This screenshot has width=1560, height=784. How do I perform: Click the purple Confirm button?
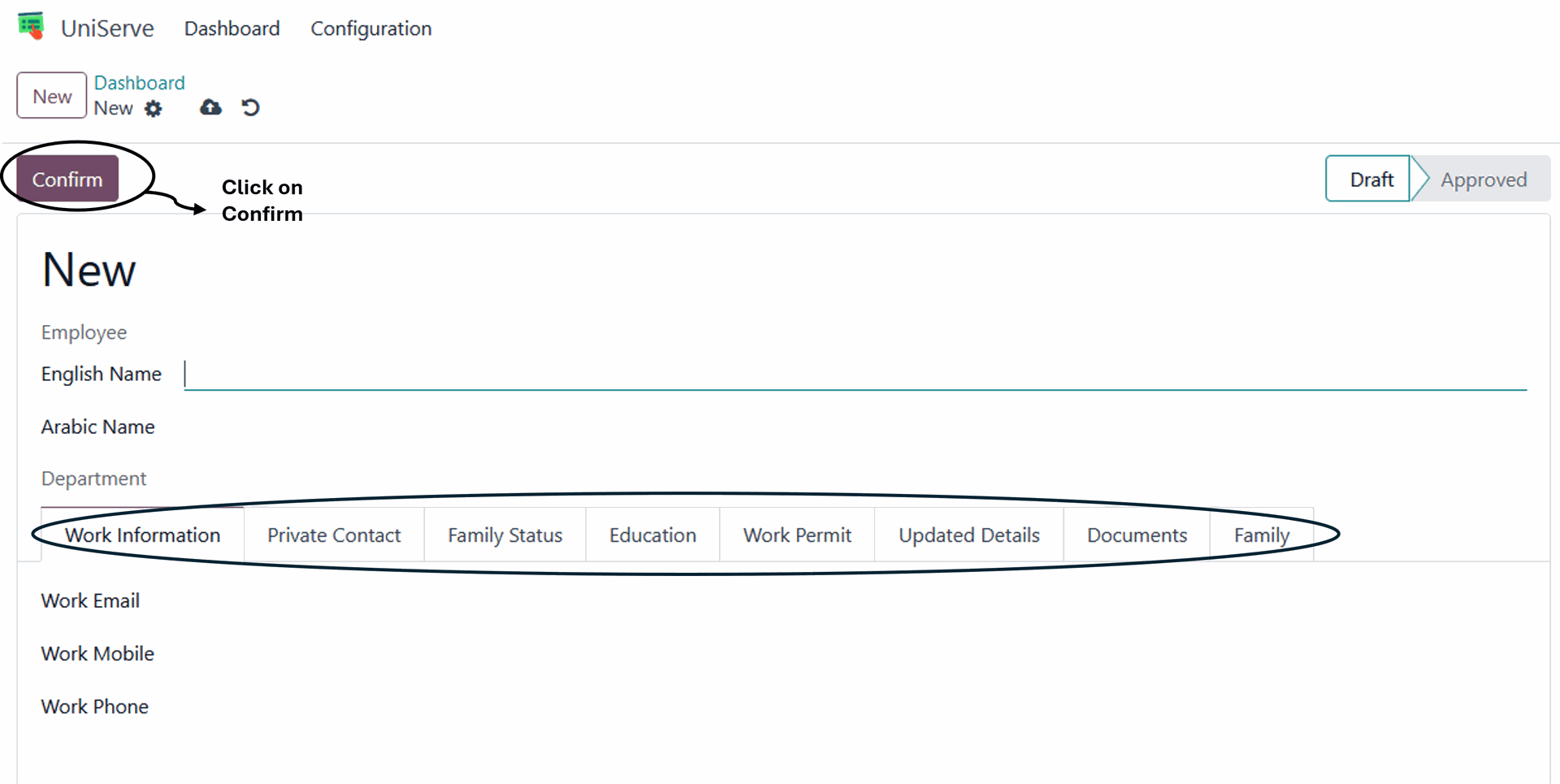tap(67, 179)
